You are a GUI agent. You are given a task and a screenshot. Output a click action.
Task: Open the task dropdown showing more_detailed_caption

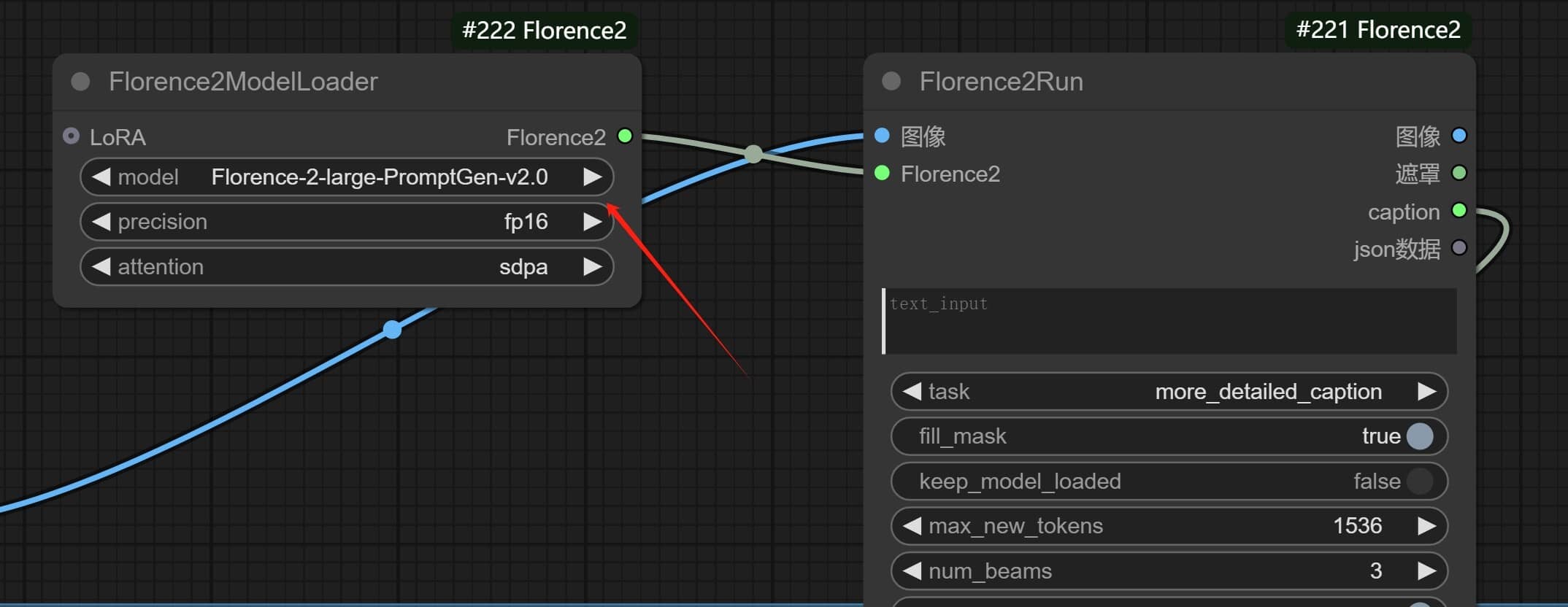pos(1169,392)
